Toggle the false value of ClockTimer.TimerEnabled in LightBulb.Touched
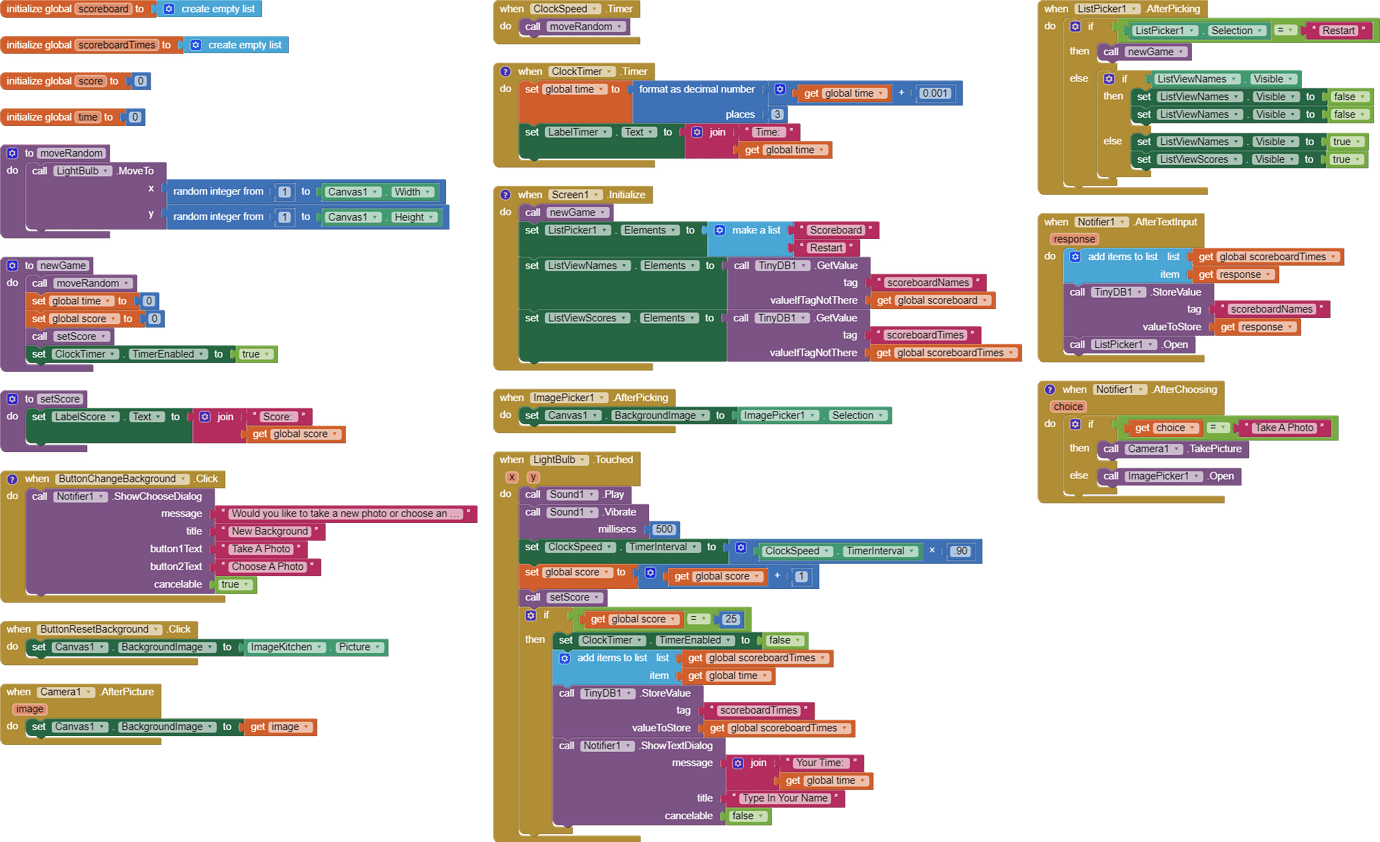The width and height of the screenshot is (1380, 842). tap(783, 640)
